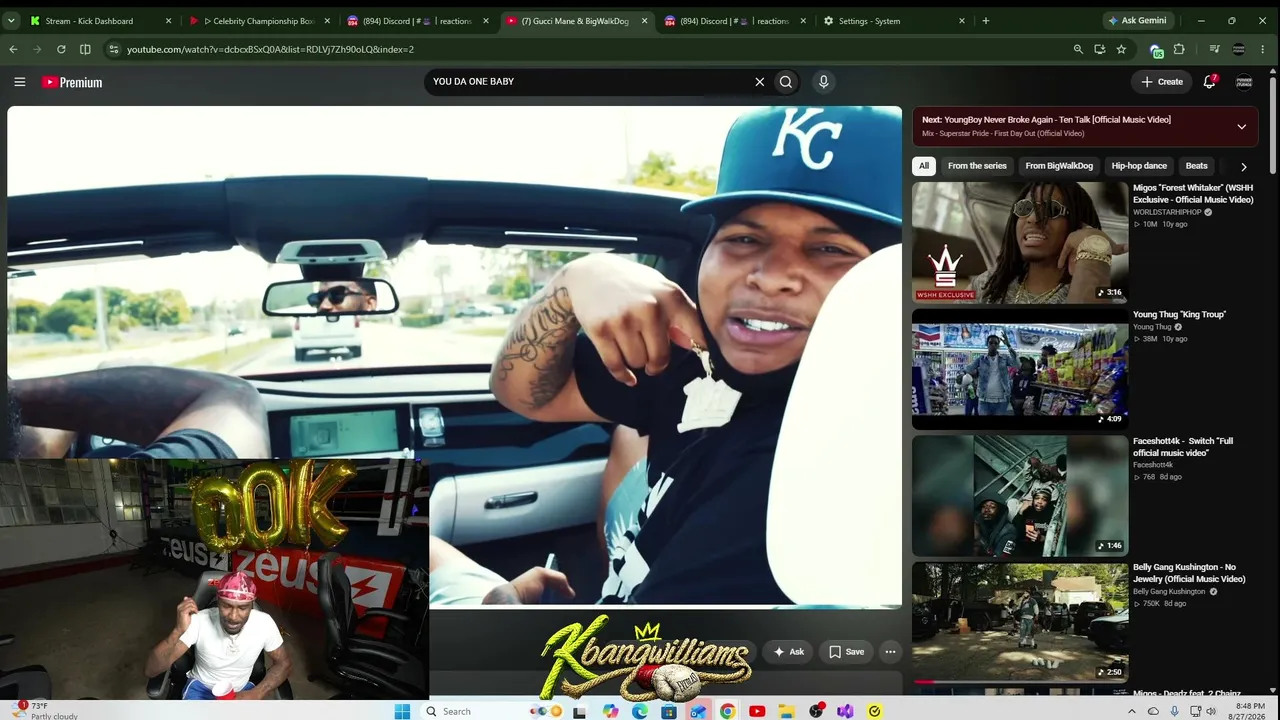Open Ask Gemini in the browser
Viewport: 1280px width, 720px height.
click(x=1137, y=20)
